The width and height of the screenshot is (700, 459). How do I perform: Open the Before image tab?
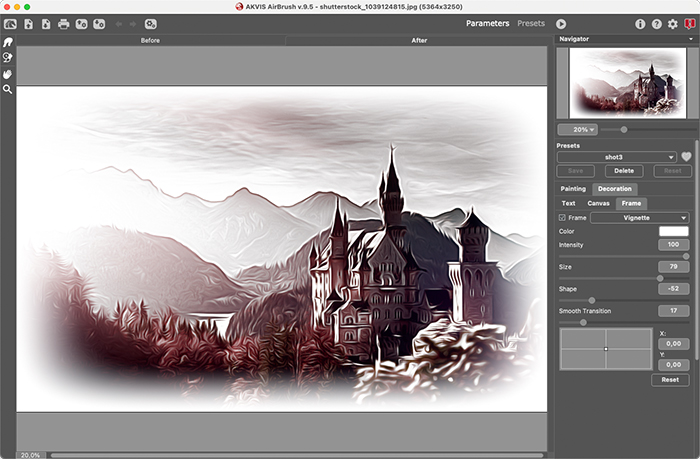pos(150,40)
